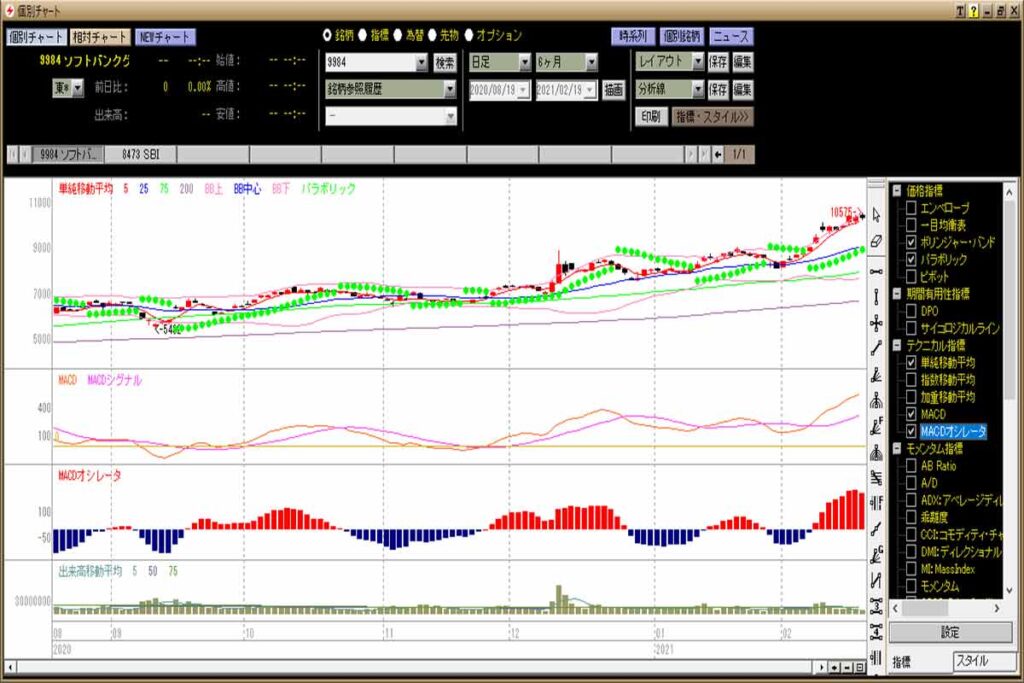Select the eraser tool
Screen dimensions: 1024x683
pyautogui.click(x=876, y=241)
